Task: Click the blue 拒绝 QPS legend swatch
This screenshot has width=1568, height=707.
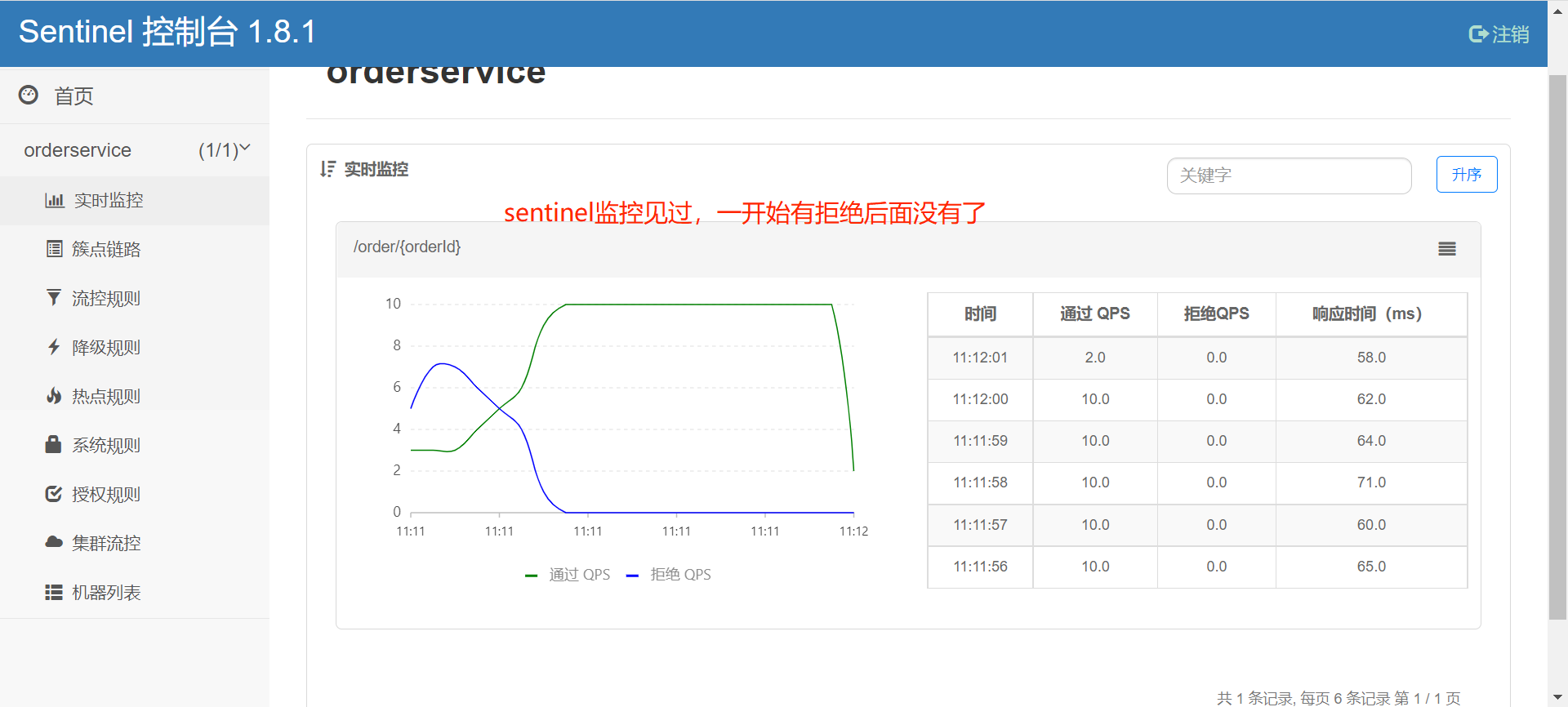Action: click(x=632, y=576)
